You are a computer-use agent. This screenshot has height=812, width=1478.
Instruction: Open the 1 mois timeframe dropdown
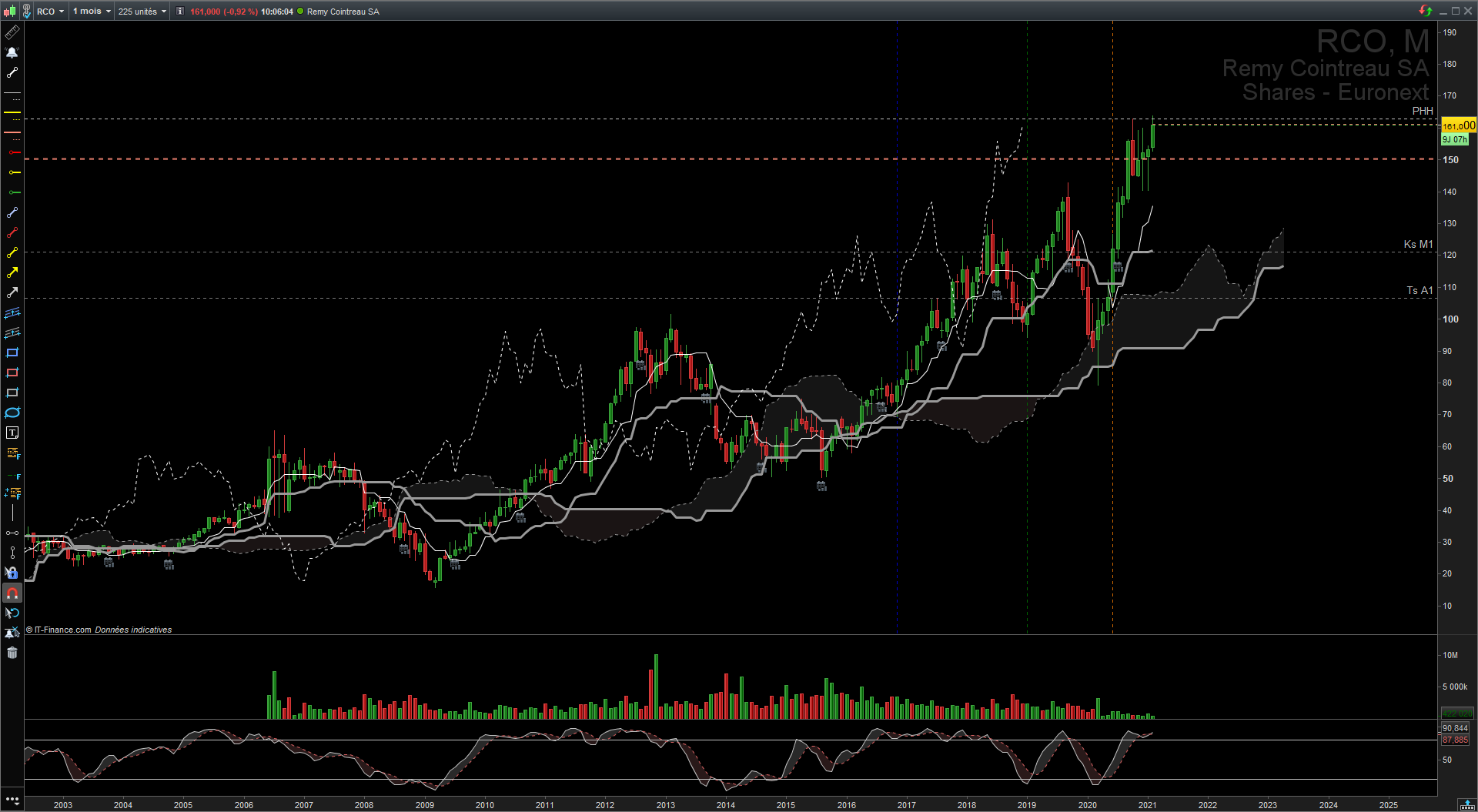tap(92, 11)
